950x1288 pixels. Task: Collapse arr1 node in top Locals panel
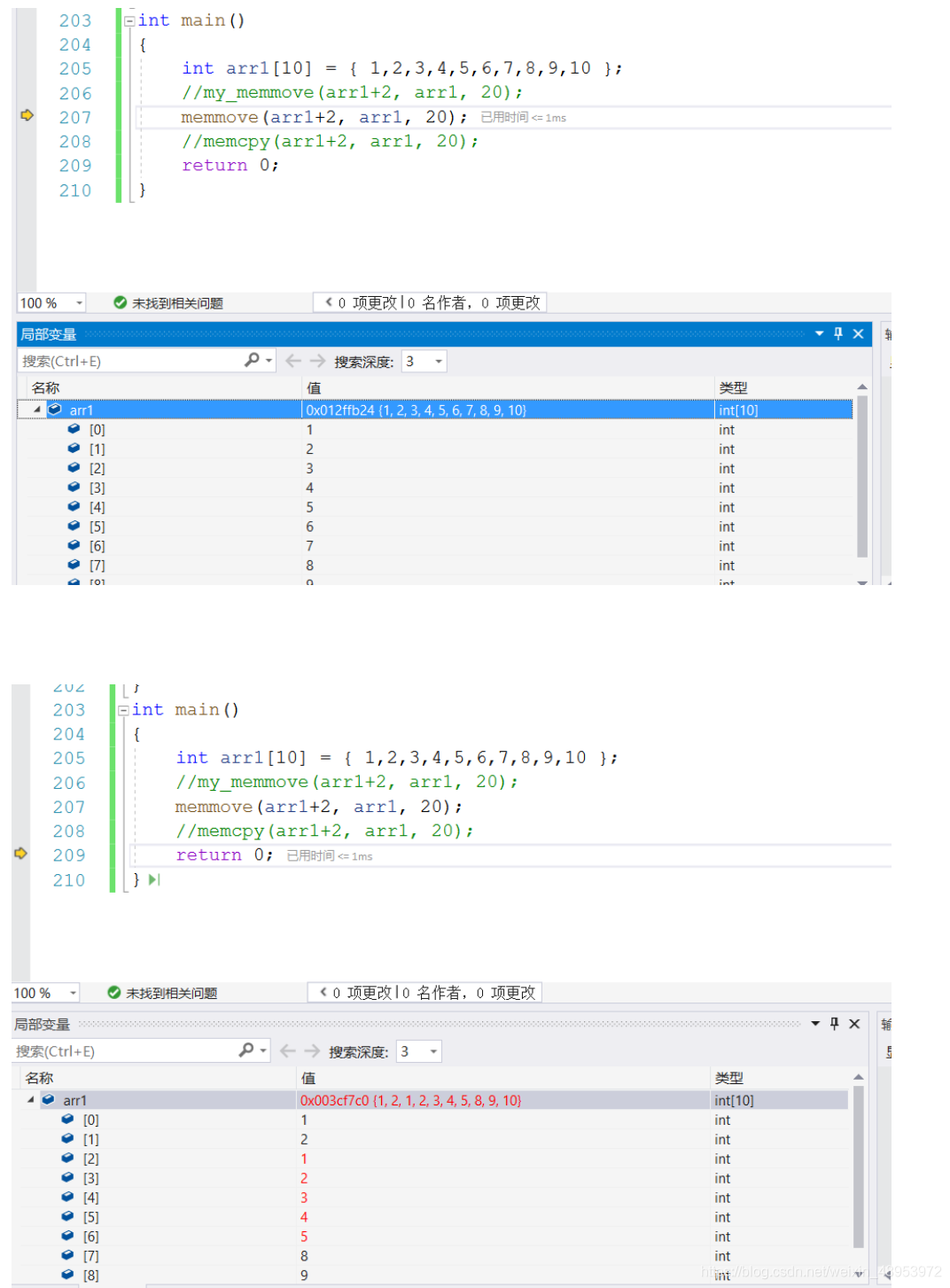pyautogui.click(x=37, y=410)
